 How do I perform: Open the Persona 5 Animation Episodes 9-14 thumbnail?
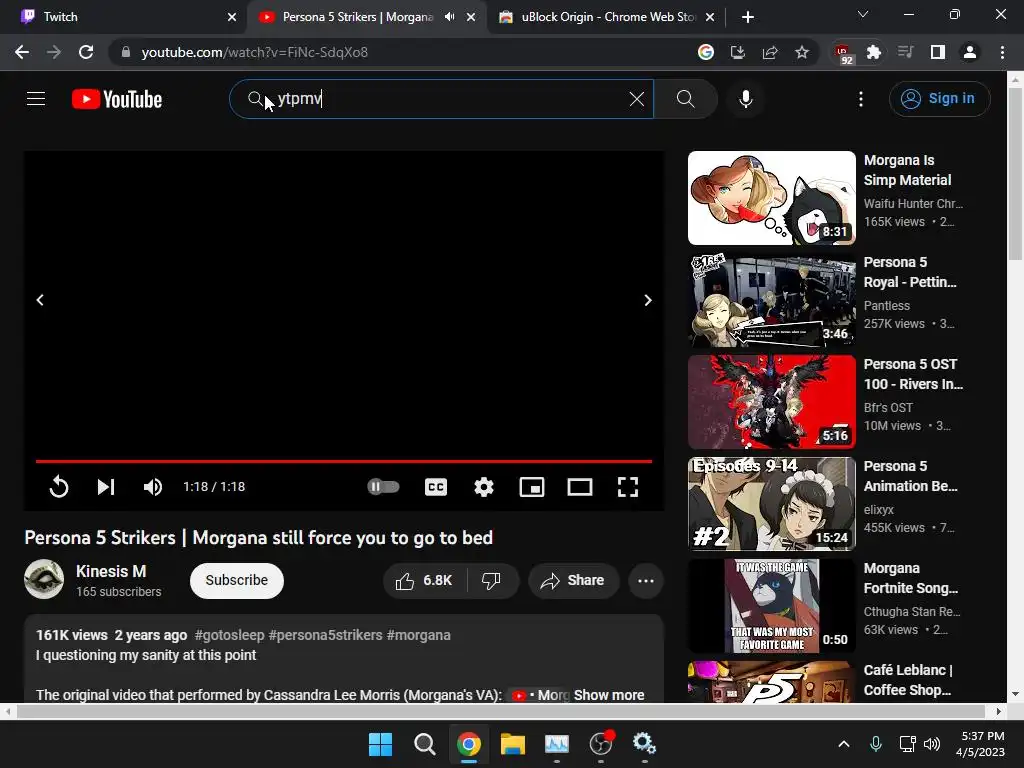click(x=771, y=504)
